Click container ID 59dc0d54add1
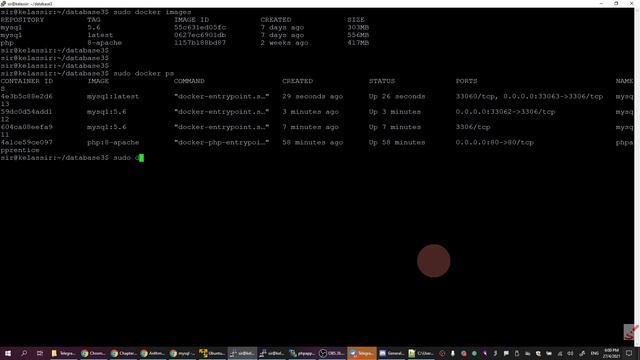 (27, 112)
